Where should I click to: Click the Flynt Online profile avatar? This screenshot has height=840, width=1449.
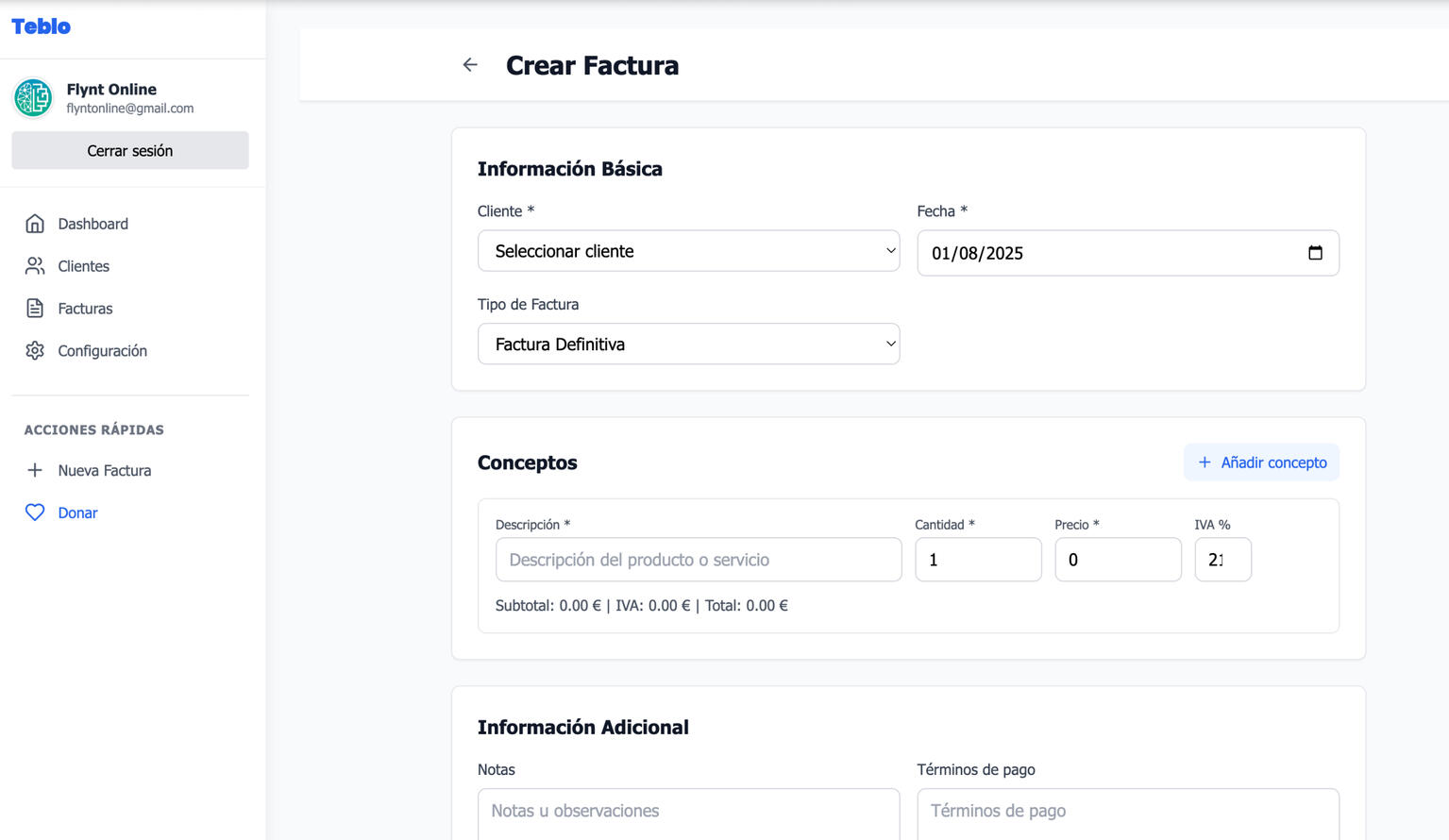[33, 98]
